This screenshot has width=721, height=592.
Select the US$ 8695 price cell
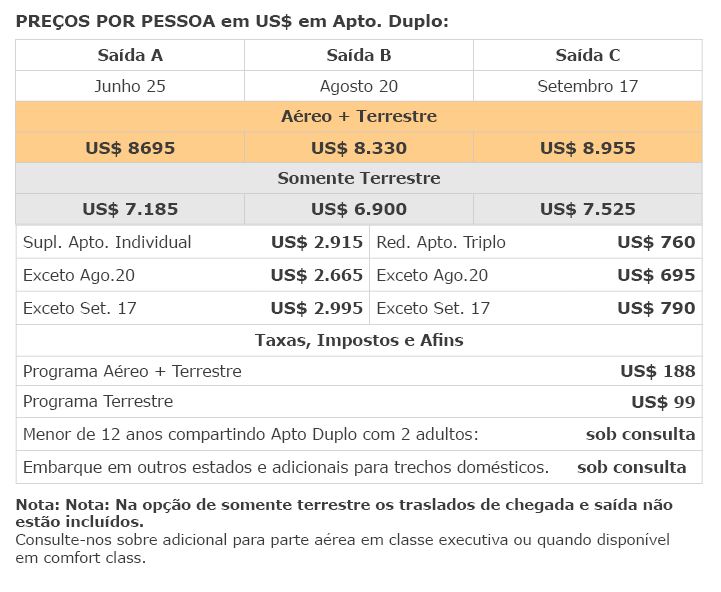[130, 148]
